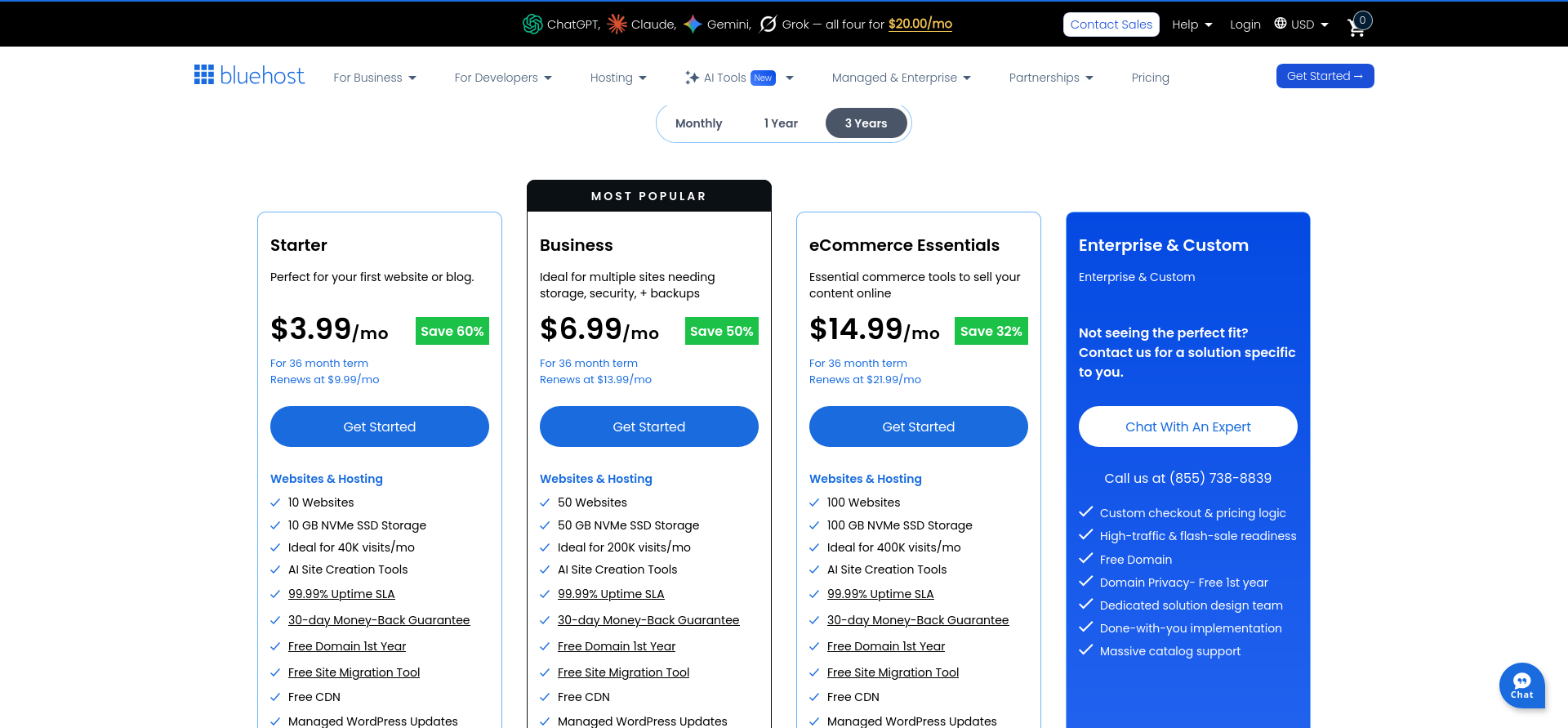Image resolution: width=1568 pixels, height=728 pixels.
Task: Click the globe currency icon
Action: (x=1281, y=24)
